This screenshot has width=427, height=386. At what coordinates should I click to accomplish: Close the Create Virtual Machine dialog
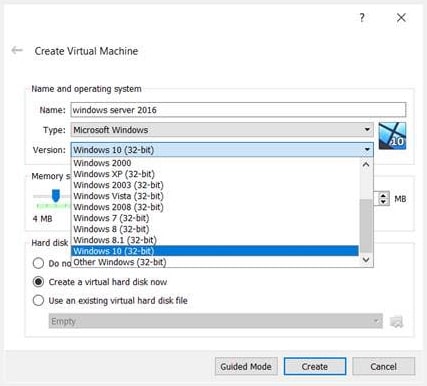click(x=401, y=18)
